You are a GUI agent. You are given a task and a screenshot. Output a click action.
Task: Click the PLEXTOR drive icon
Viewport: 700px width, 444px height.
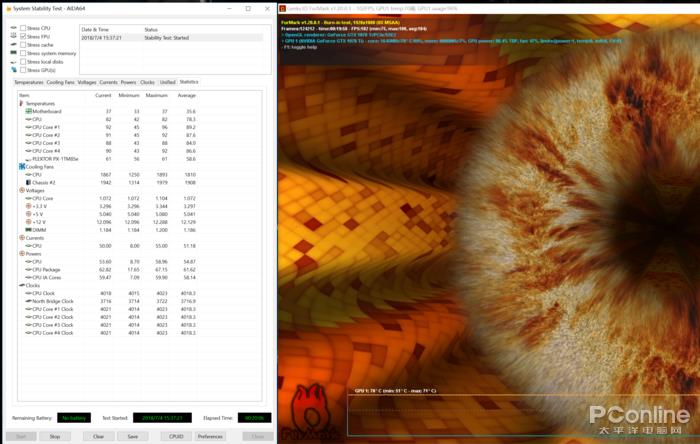point(29,159)
